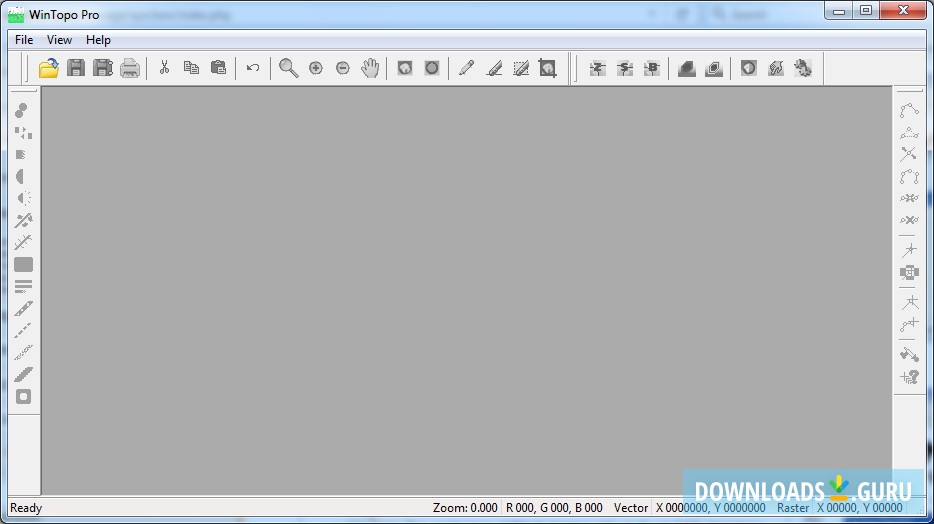Select the Crop image tool

(547, 68)
